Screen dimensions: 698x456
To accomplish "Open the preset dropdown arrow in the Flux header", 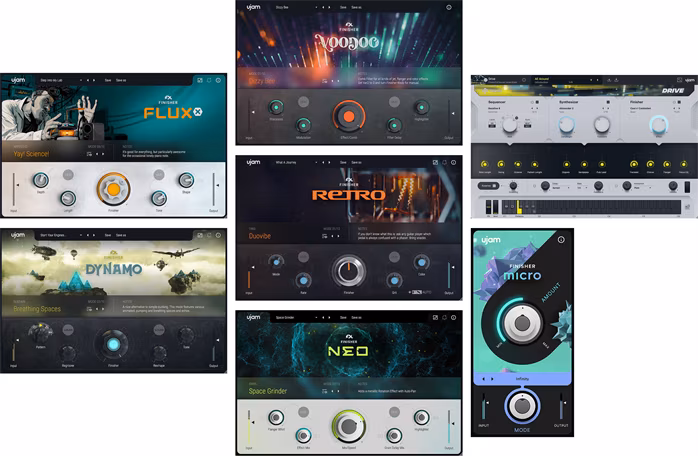I will pyautogui.click(x=81, y=80).
